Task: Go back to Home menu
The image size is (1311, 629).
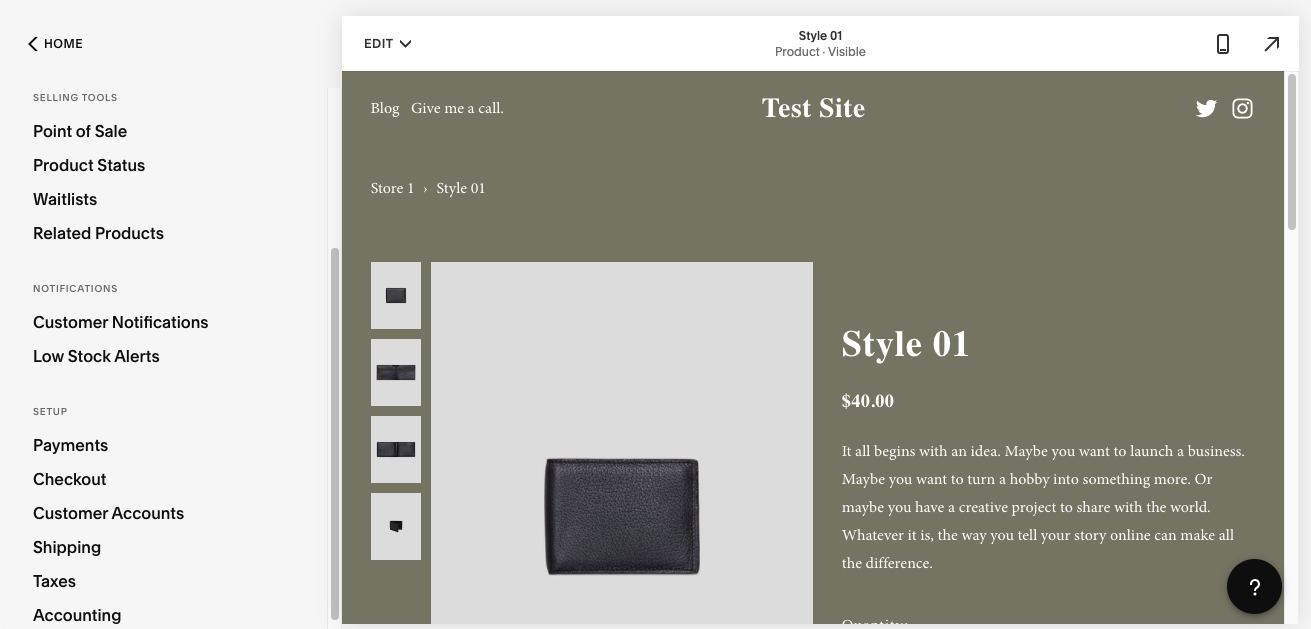Action: pos(55,44)
